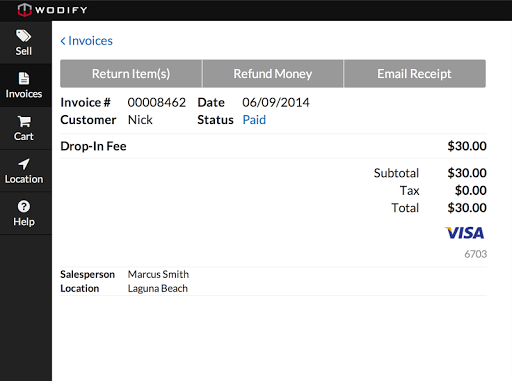This screenshot has height=381, width=512.
Task: Click the Paid status link
Action: coord(254,120)
